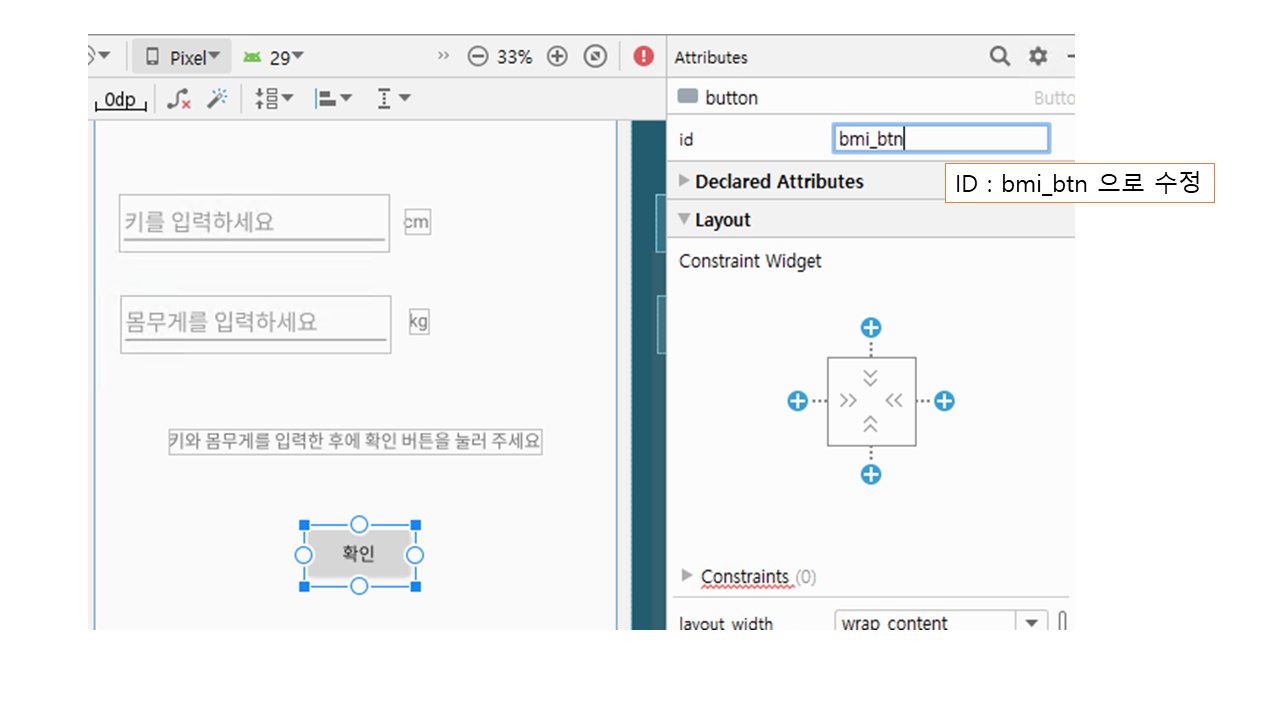Click the Attributes panel search icon
The width and height of the screenshot is (1280, 720).
(x=999, y=56)
